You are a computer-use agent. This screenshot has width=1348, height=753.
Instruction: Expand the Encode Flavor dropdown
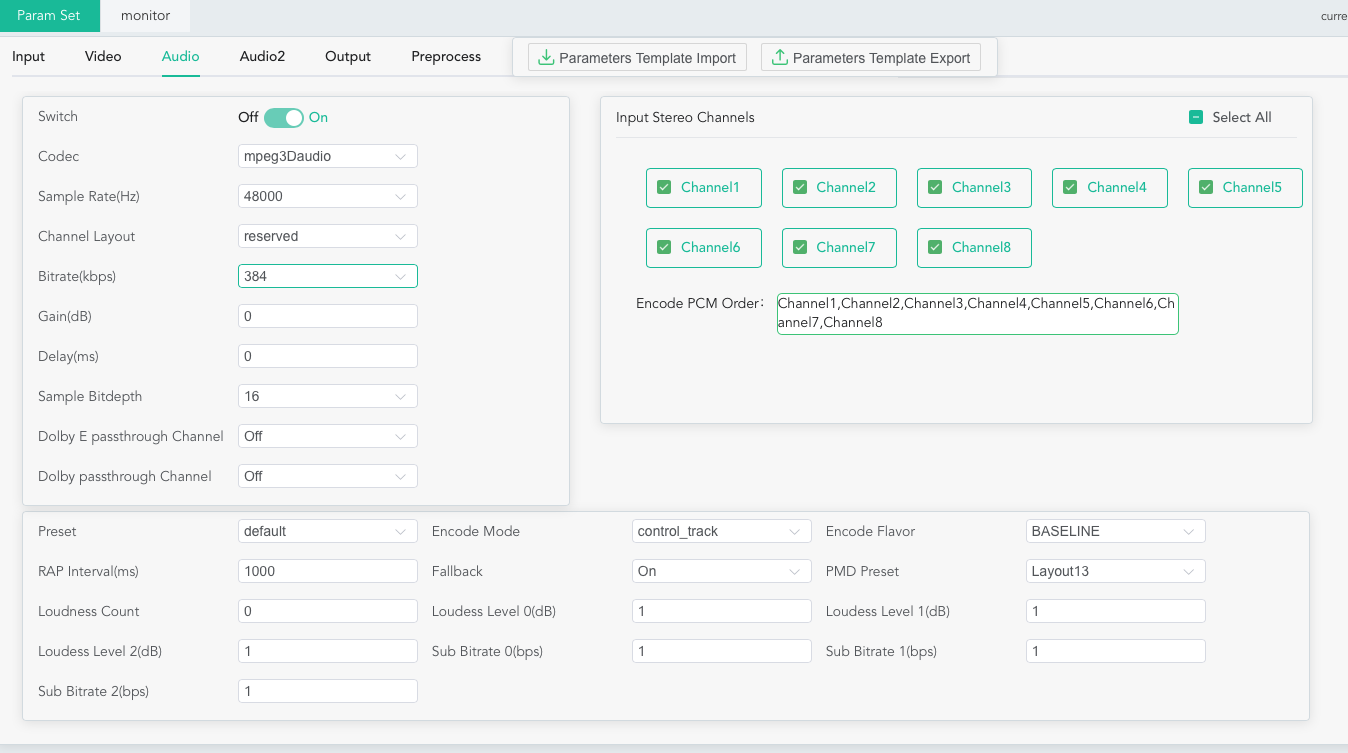point(1116,531)
